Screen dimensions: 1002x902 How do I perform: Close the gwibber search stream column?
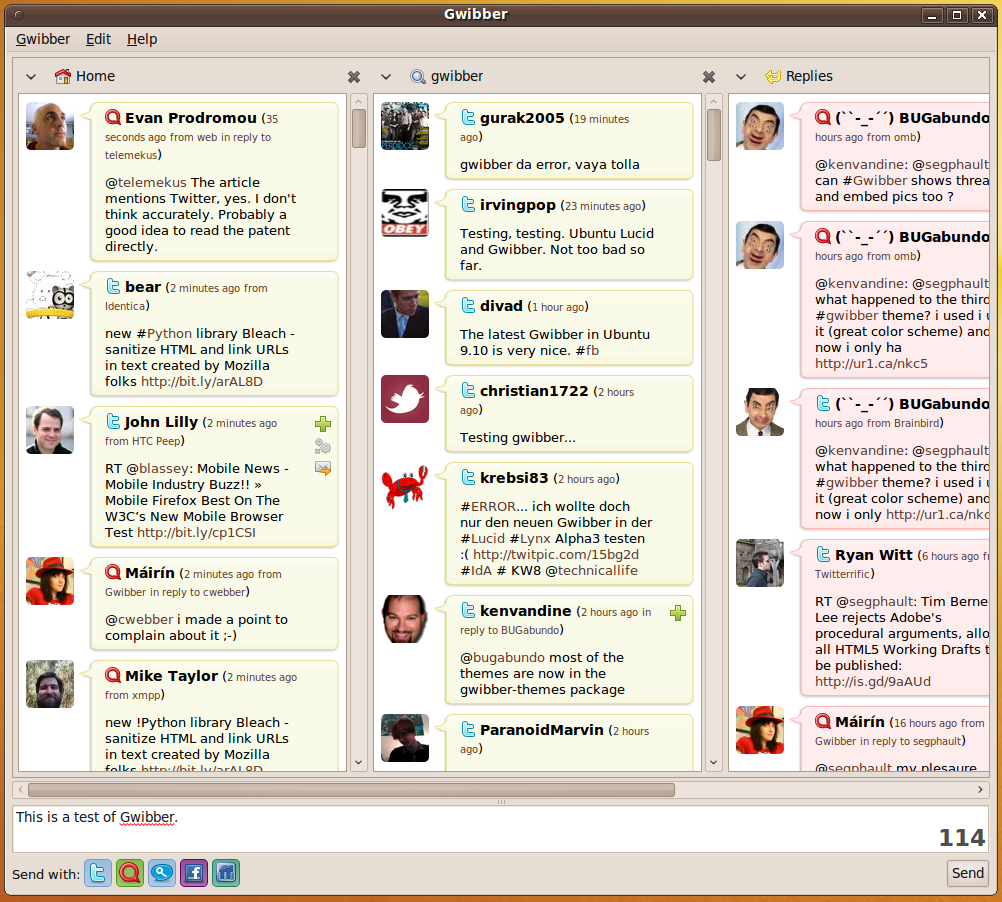(x=709, y=77)
